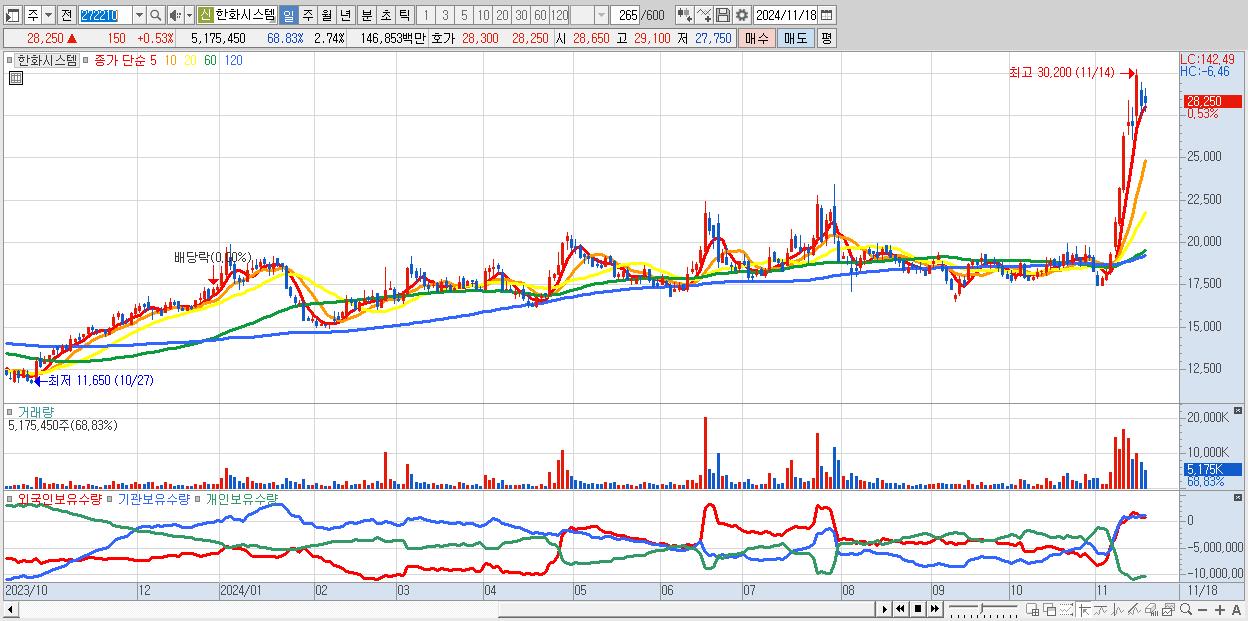Expand the stock code history dropdown
Screen dimensions: 1248x621
[x=139, y=15]
